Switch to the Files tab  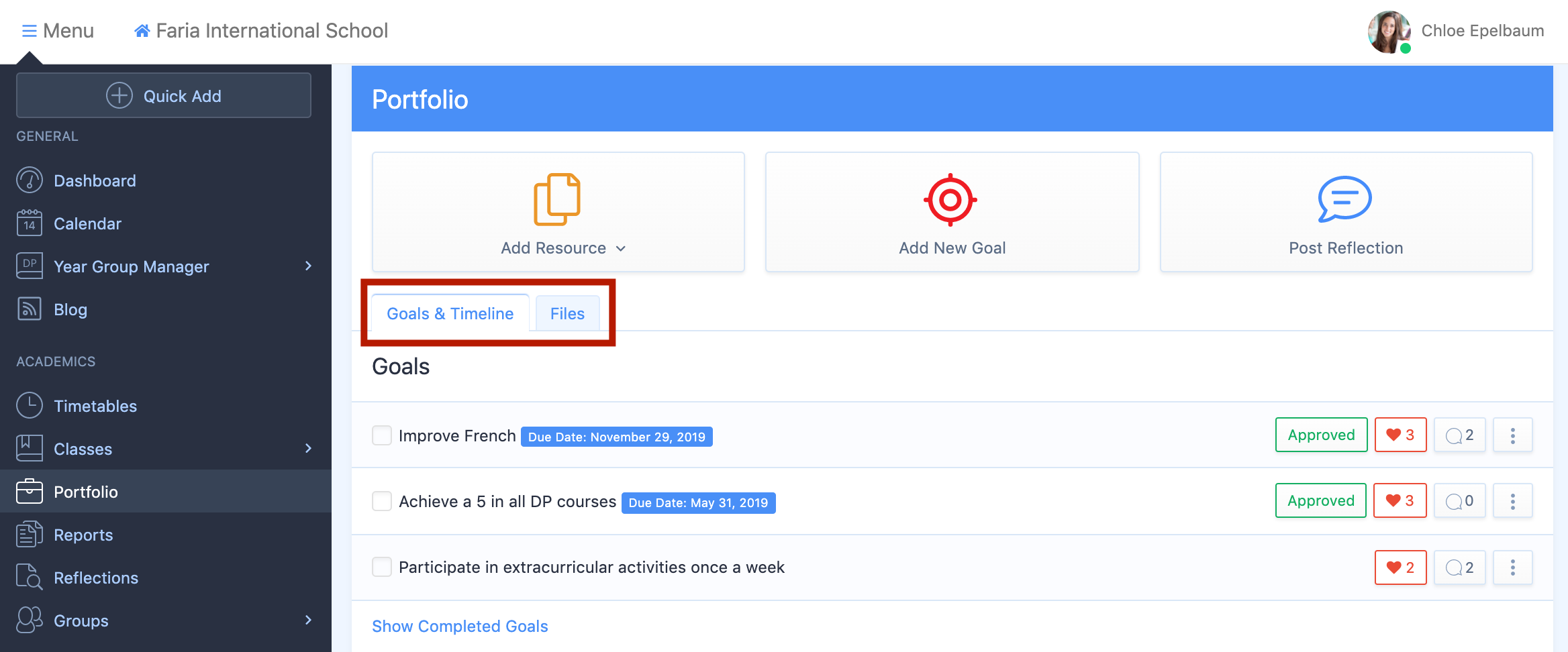(x=567, y=314)
